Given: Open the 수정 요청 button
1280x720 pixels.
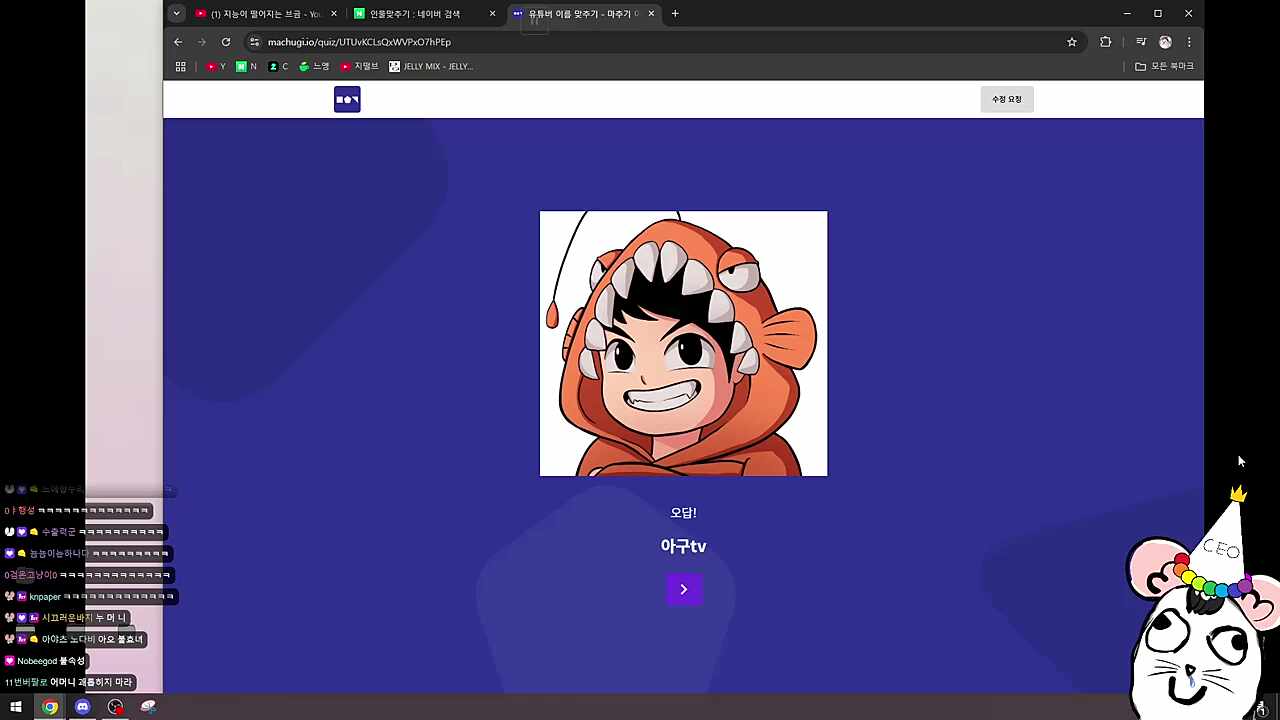Looking at the screenshot, I should pos(1007,99).
